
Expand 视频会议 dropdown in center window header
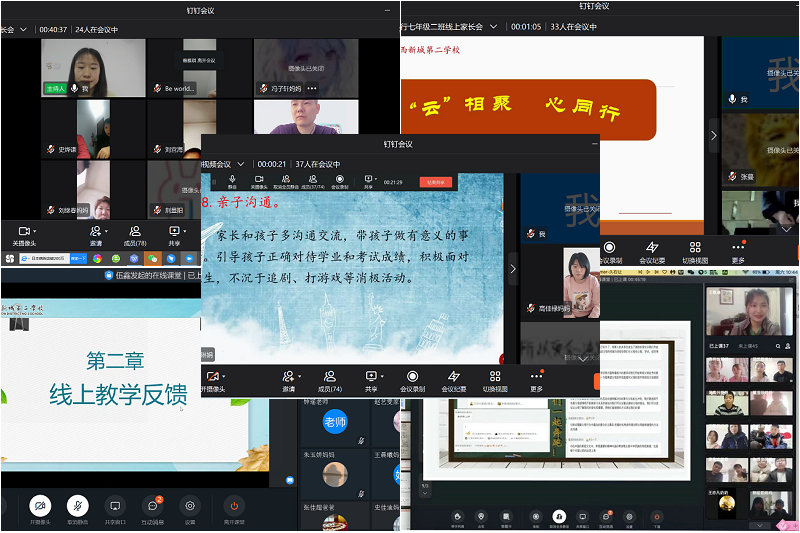pos(238,164)
